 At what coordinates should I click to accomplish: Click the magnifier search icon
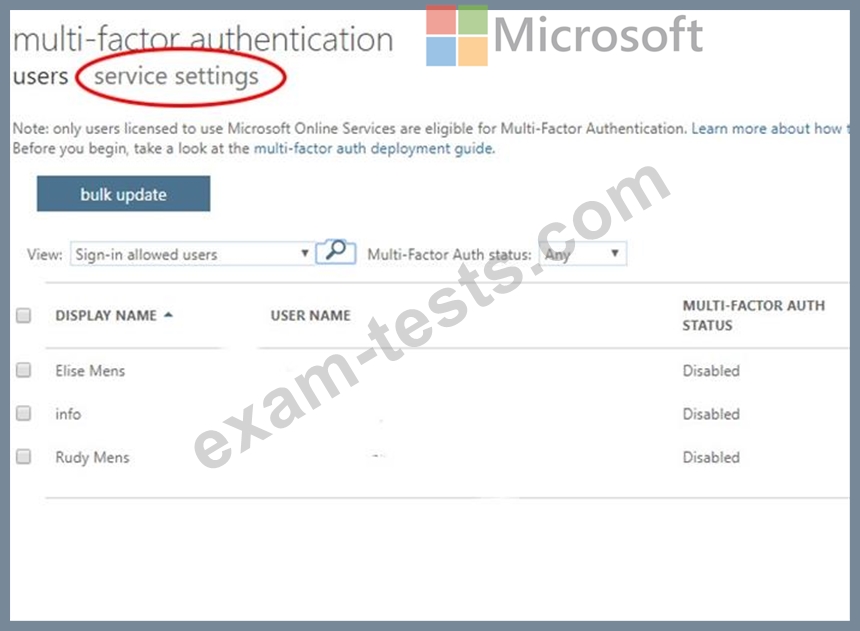(x=336, y=252)
